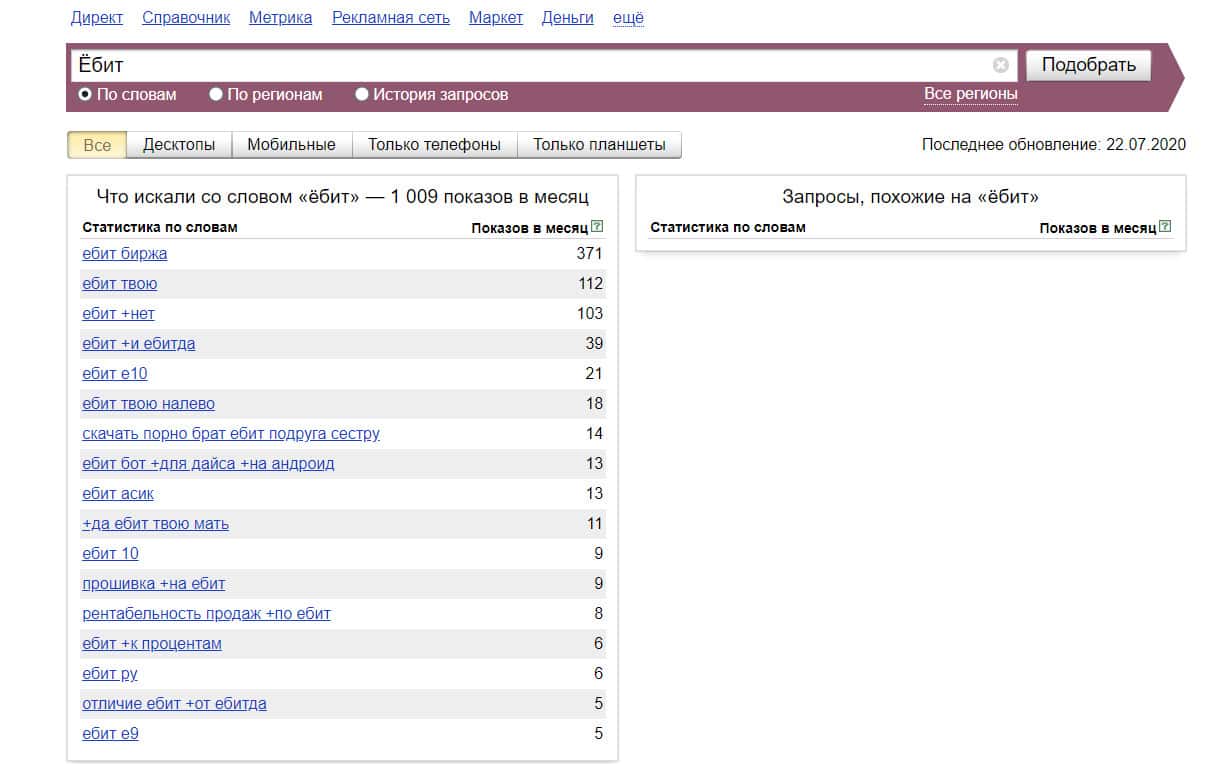Click into the keyword search input field
This screenshot has width=1213, height=764.
coord(530,65)
